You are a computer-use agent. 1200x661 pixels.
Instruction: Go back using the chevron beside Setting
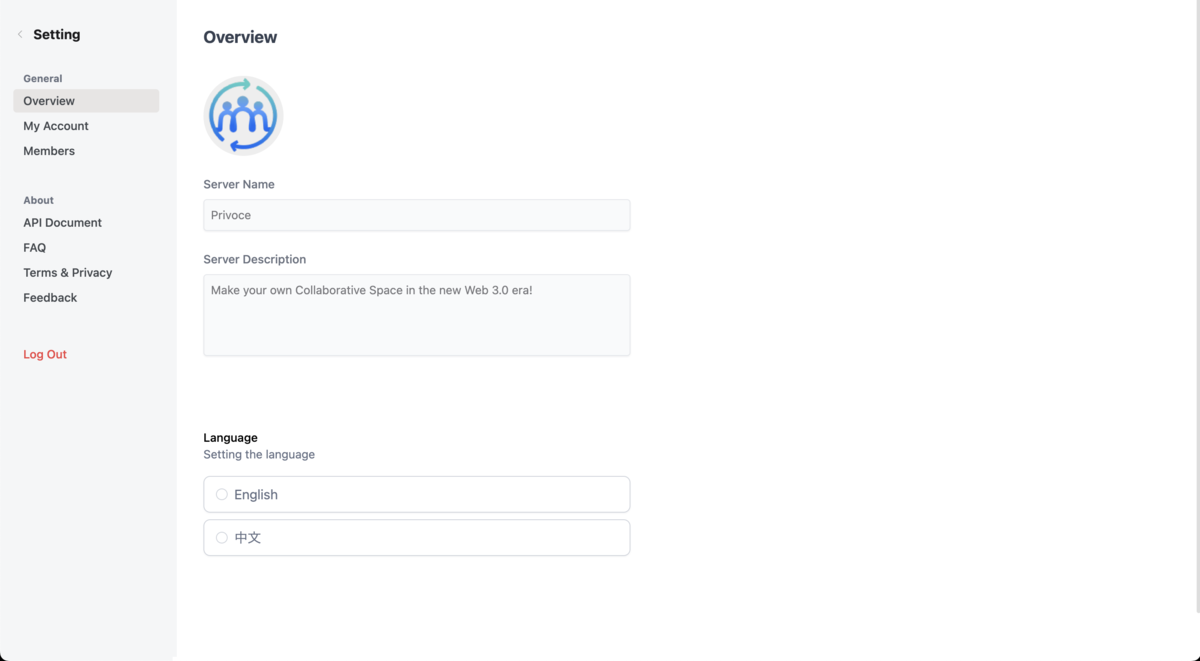20,34
